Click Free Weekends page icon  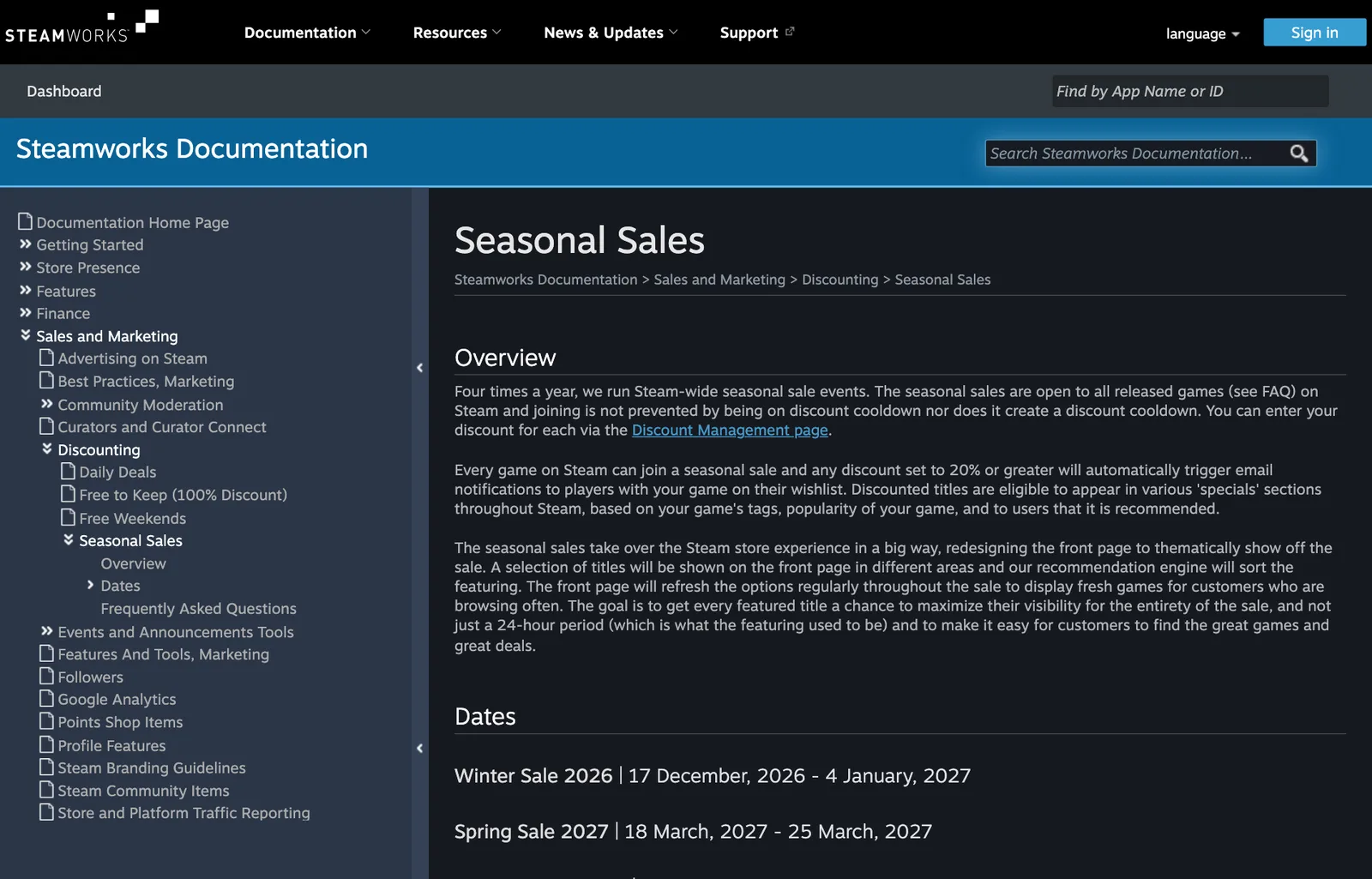tap(68, 517)
